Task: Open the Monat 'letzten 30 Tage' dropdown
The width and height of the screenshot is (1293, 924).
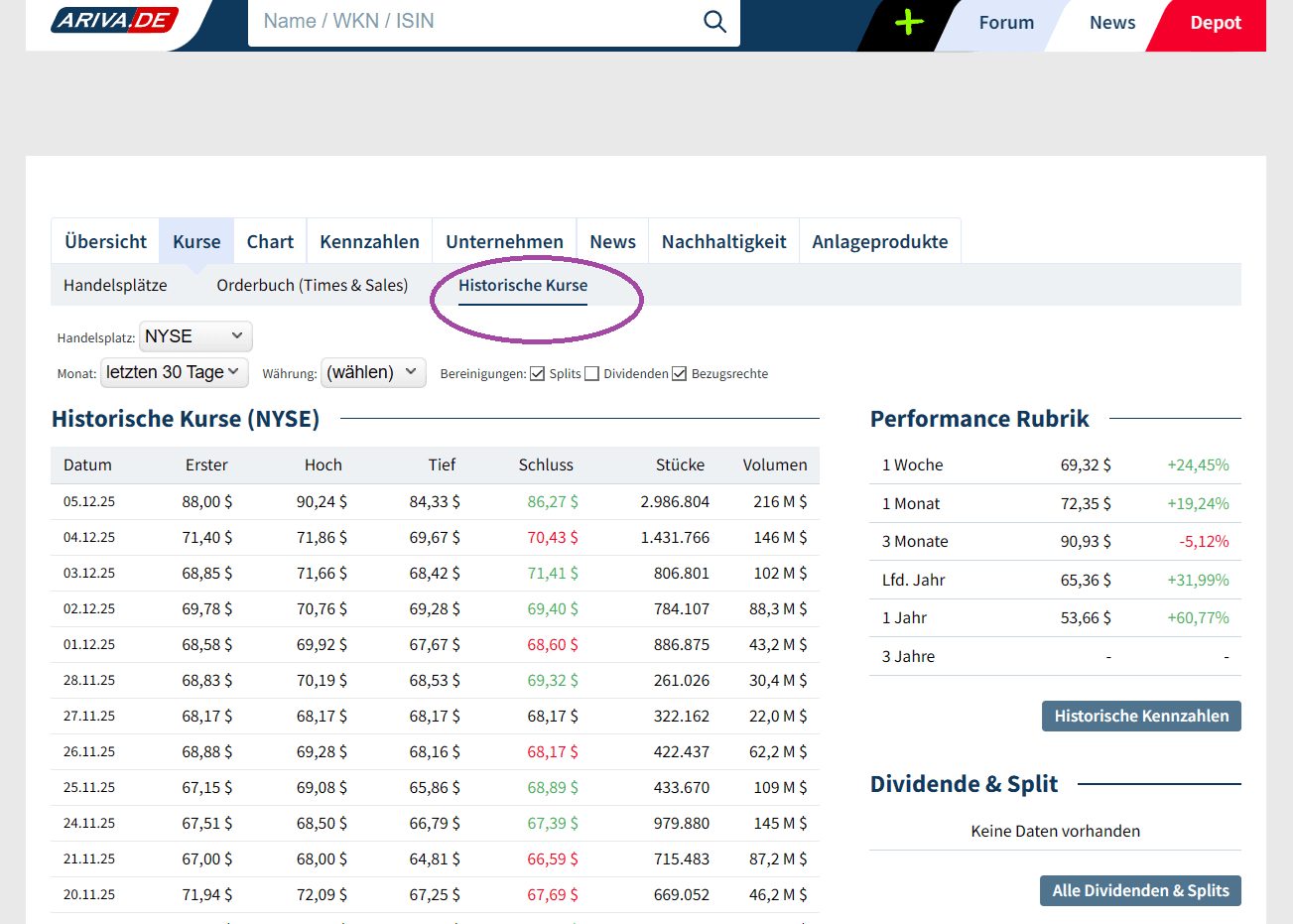Action: click(x=175, y=372)
